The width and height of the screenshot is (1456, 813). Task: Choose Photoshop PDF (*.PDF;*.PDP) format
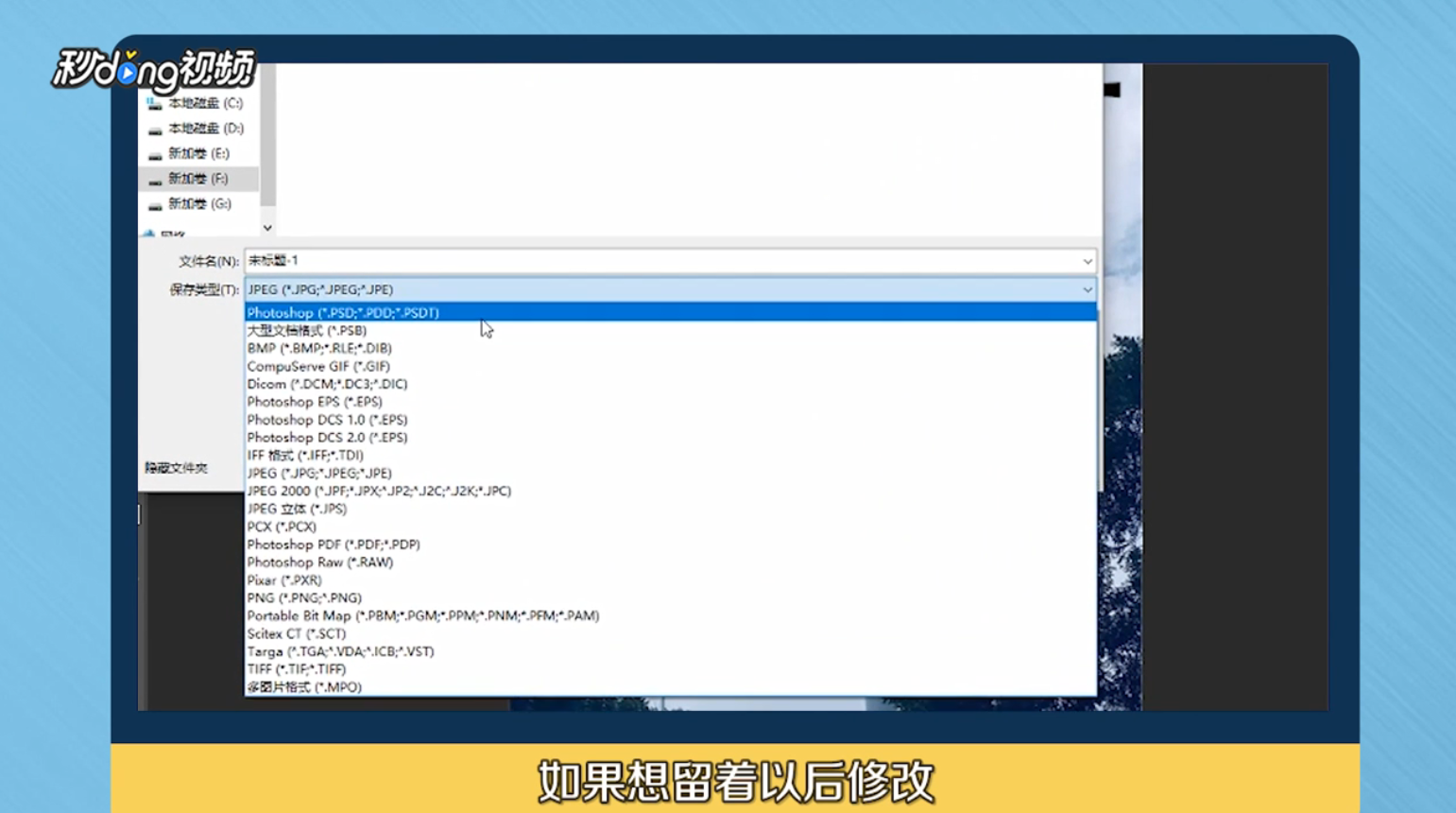tap(670, 545)
